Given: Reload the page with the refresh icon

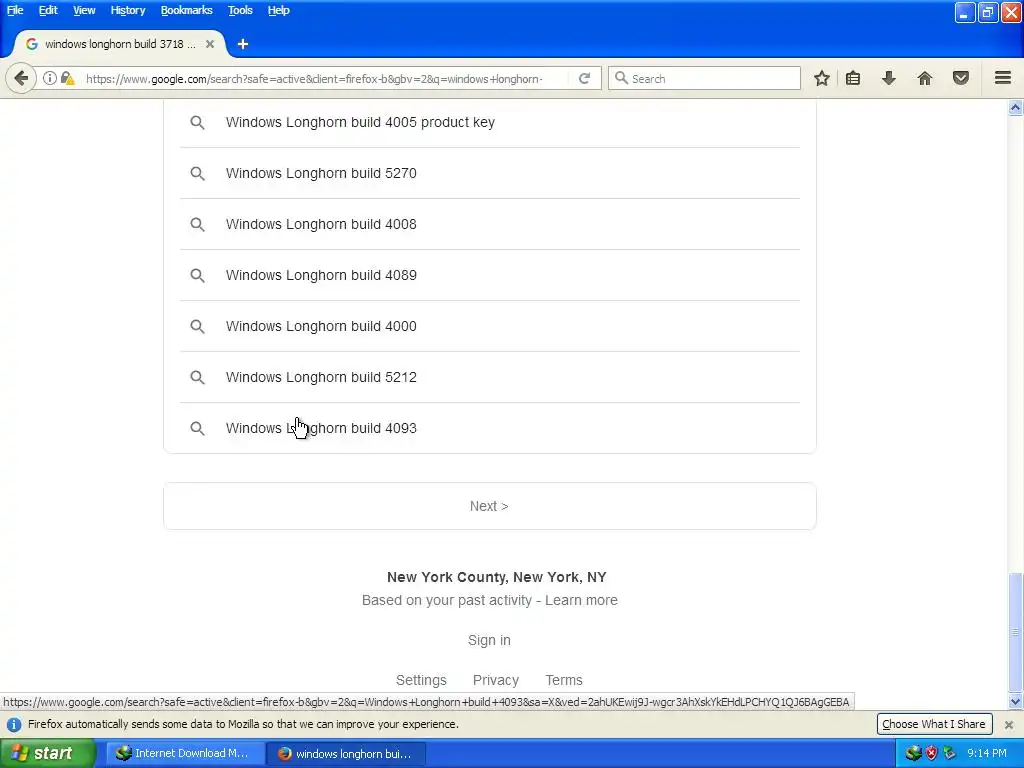Looking at the screenshot, I should 584,78.
